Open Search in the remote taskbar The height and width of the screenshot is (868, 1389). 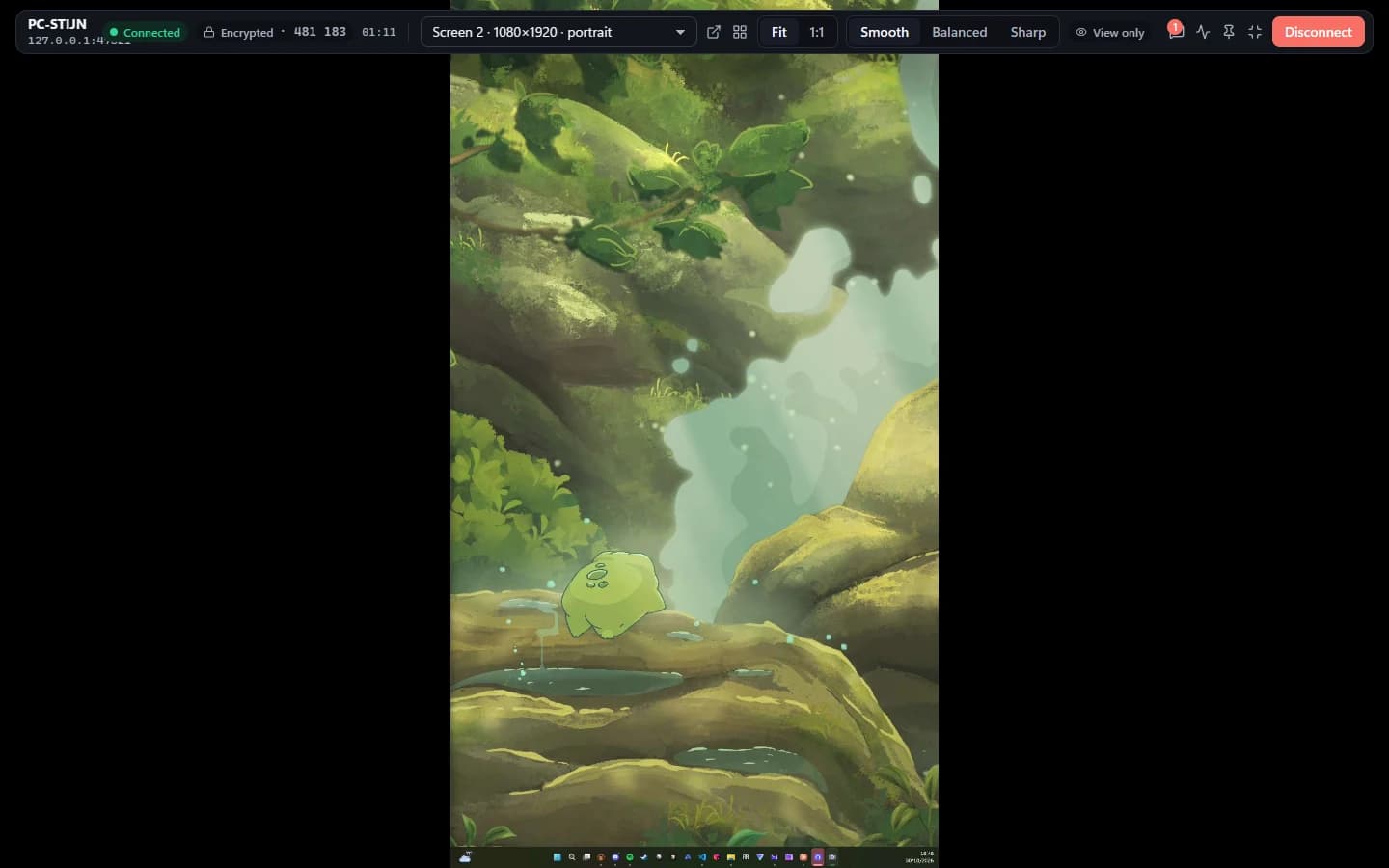(x=572, y=857)
